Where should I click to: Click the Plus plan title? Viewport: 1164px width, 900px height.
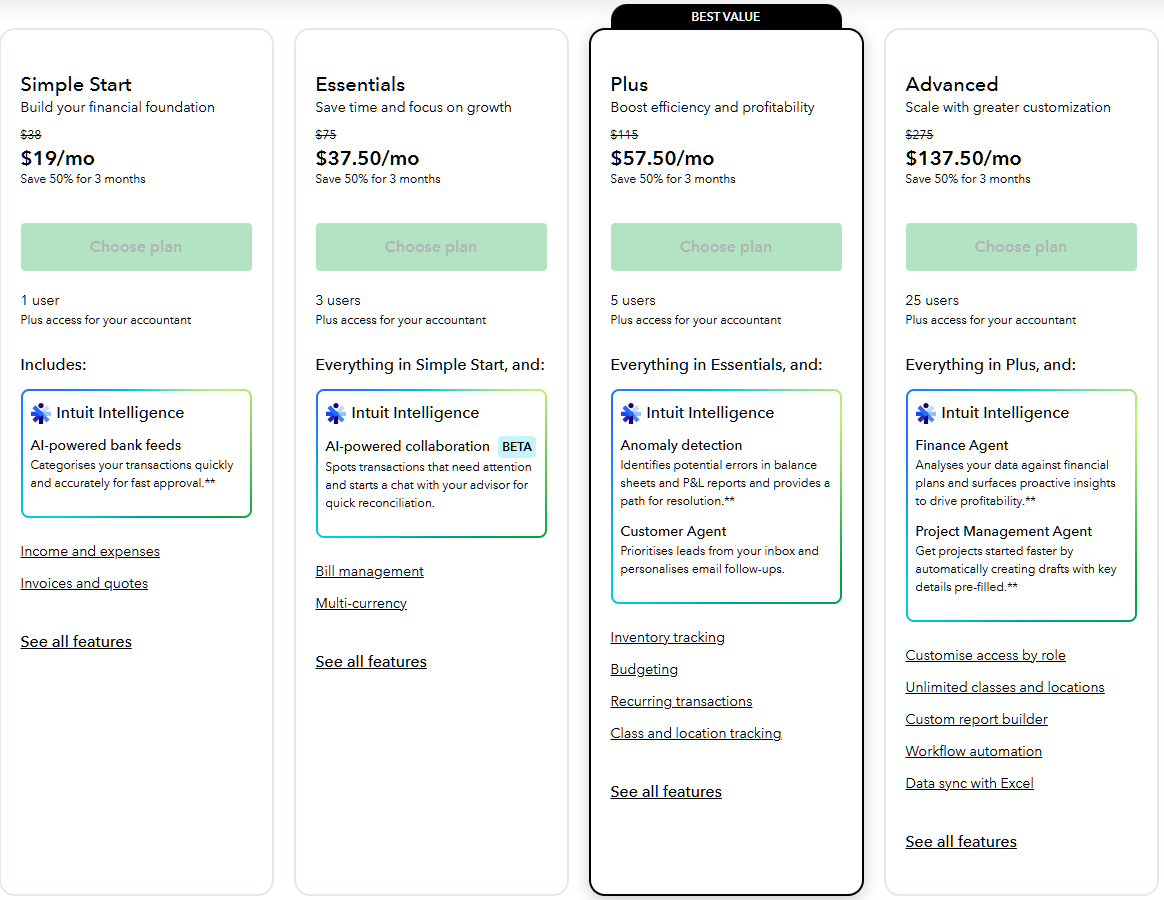(x=629, y=84)
